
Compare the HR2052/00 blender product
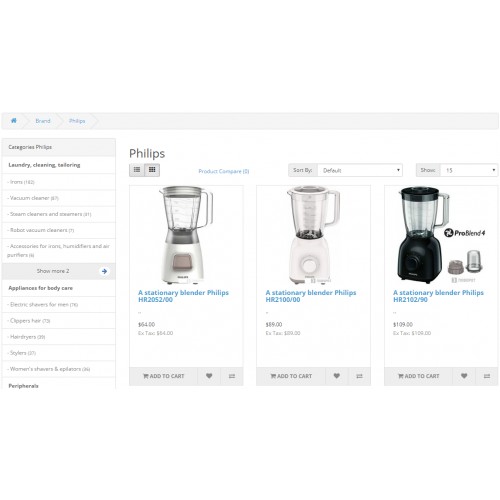[x=232, y=376]
